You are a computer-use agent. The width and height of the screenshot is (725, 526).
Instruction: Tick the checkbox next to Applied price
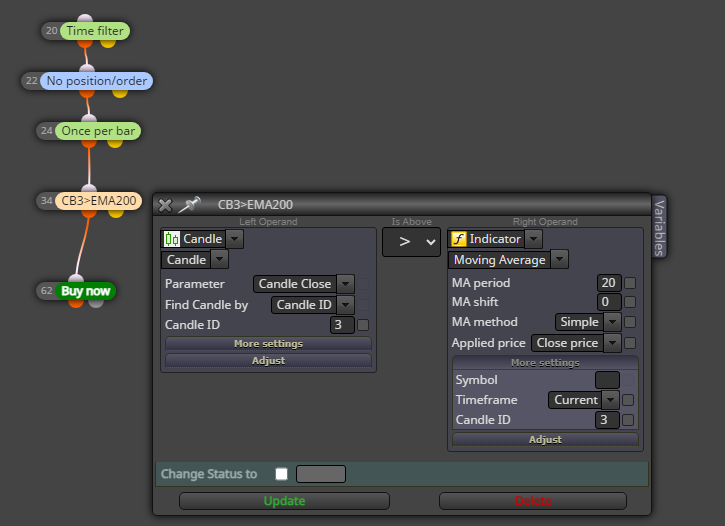630,343
